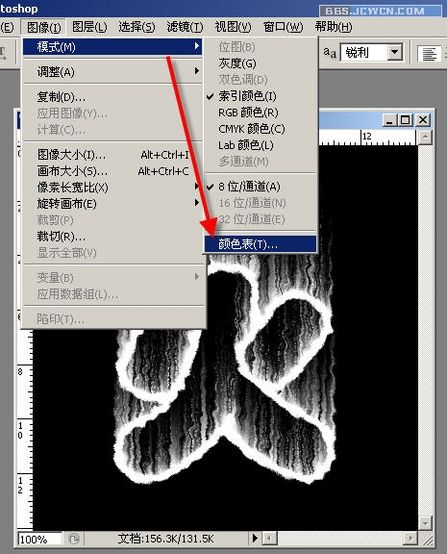Expand the 调整(A) submenu
This screenshot has width=447, height=554.
[113, 72]
